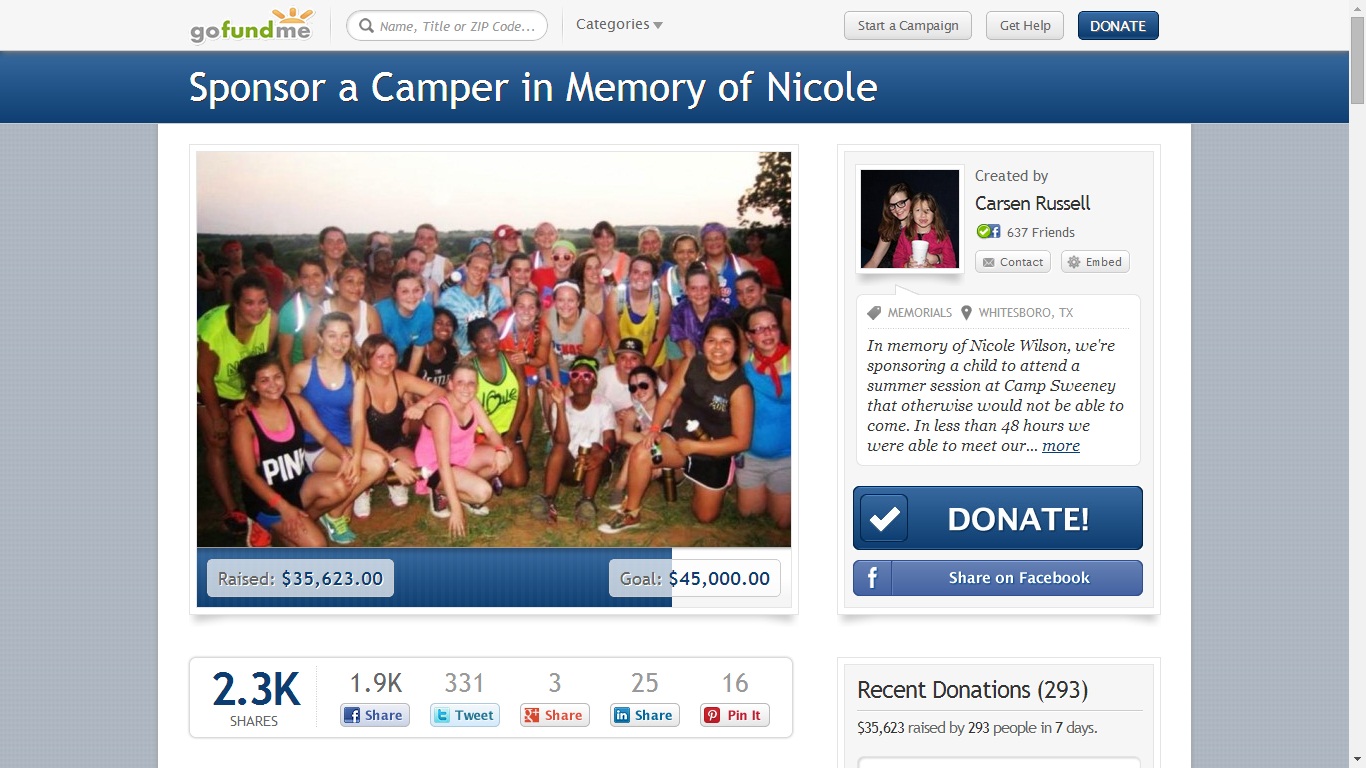Share on Google Plus
The image size is (1366, 768).
(554, 715)
